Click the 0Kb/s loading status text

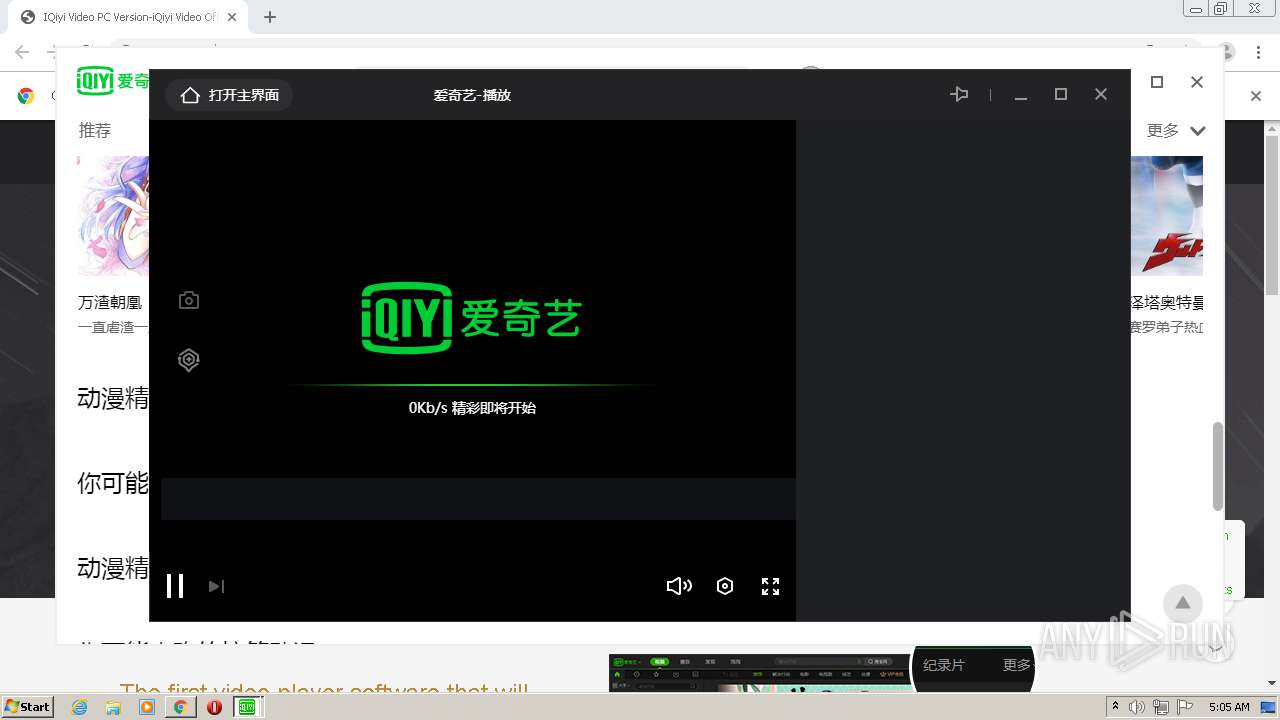click(x=472, y=408)
